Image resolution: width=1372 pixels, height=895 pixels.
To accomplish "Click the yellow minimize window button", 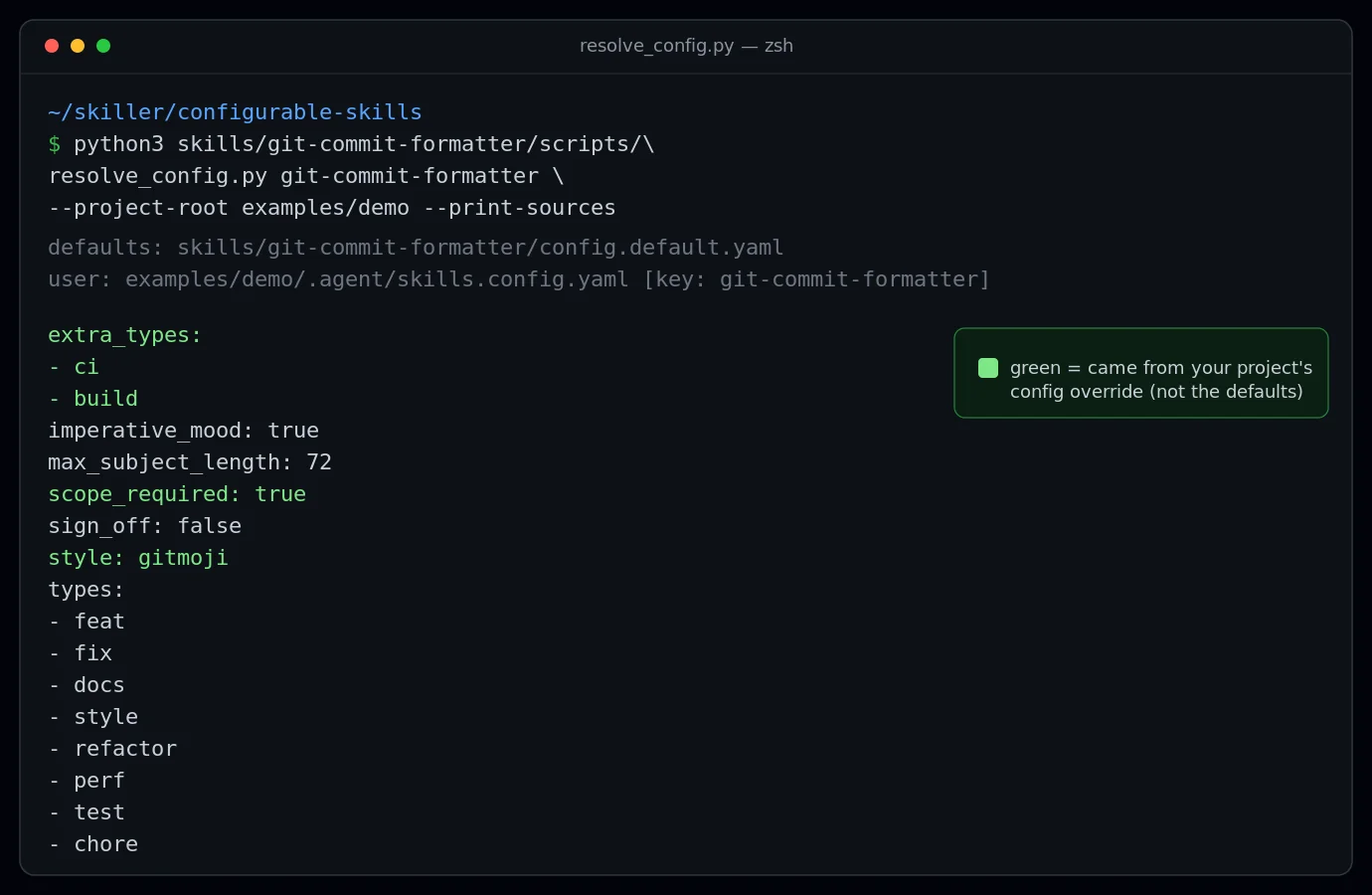I will point(78,46).
